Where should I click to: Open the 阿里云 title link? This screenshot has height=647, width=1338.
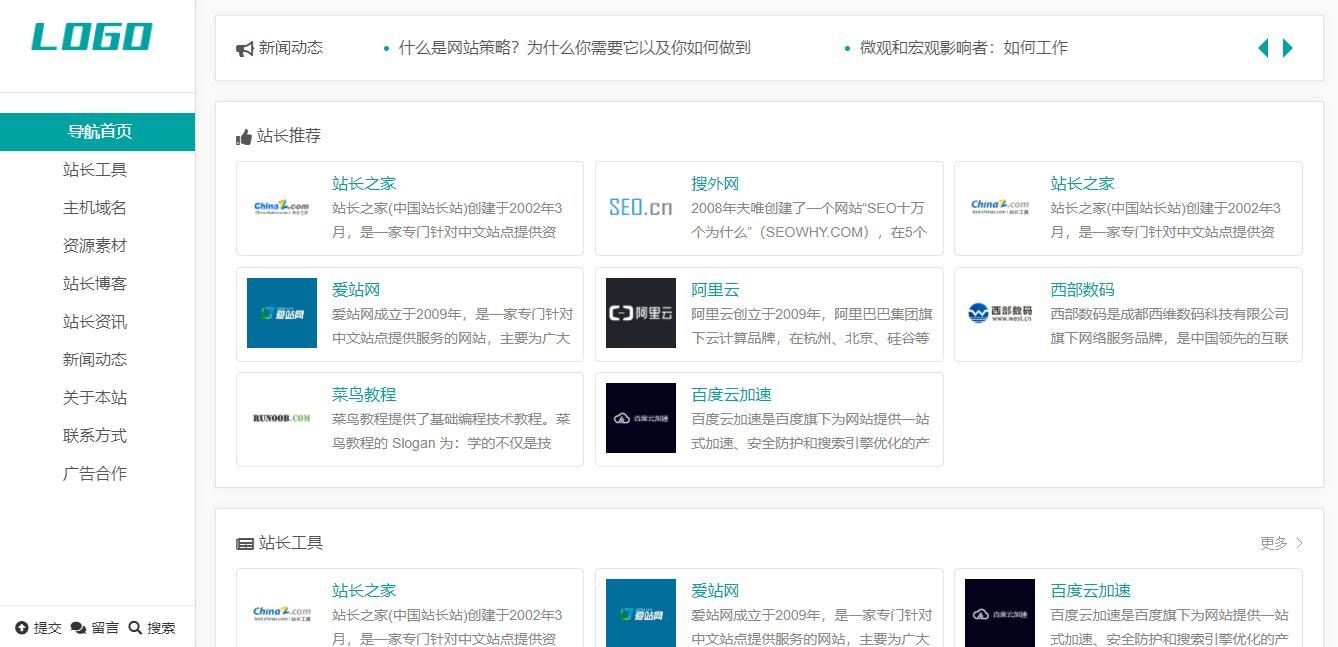pyautogui.click(x=715, y=290)
